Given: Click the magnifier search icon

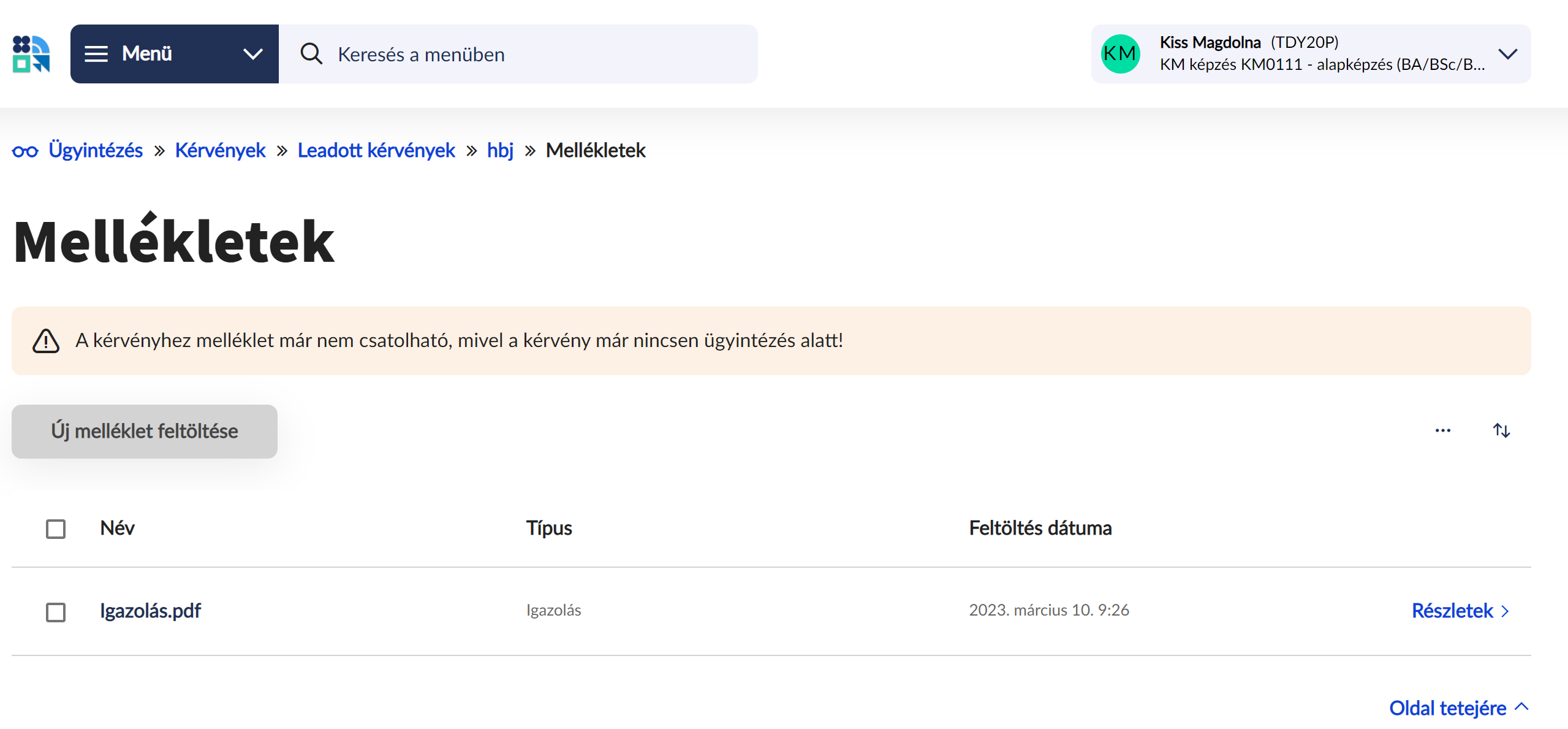Looking at the screenshot, I should click(311, 54).
